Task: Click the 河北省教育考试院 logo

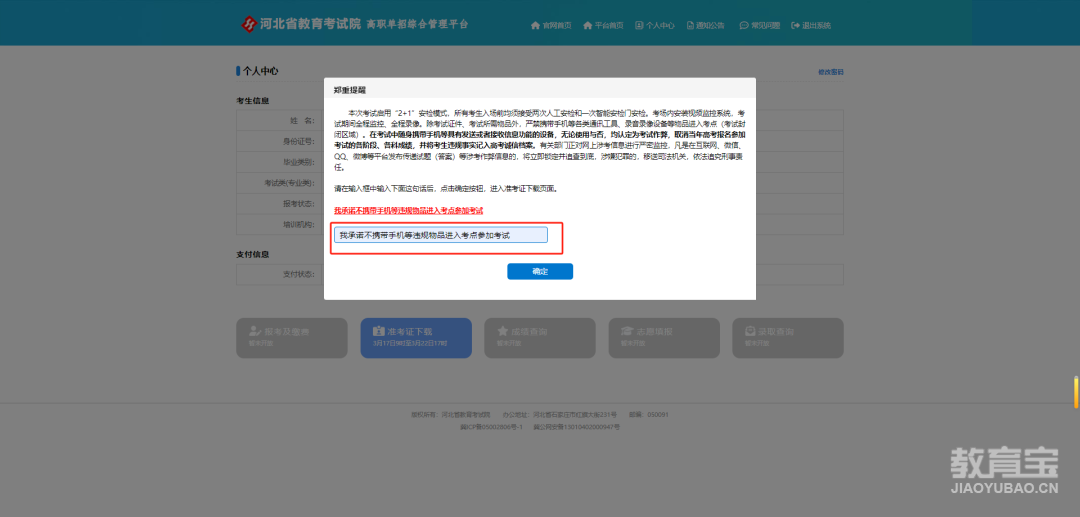Action: coord(301,24)
